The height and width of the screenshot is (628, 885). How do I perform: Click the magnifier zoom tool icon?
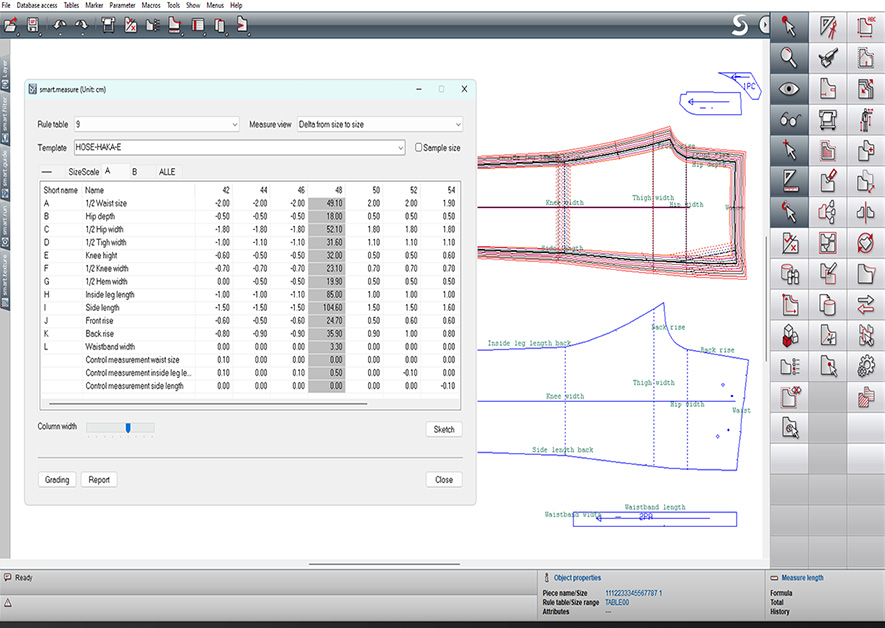(x=790, y=57)
